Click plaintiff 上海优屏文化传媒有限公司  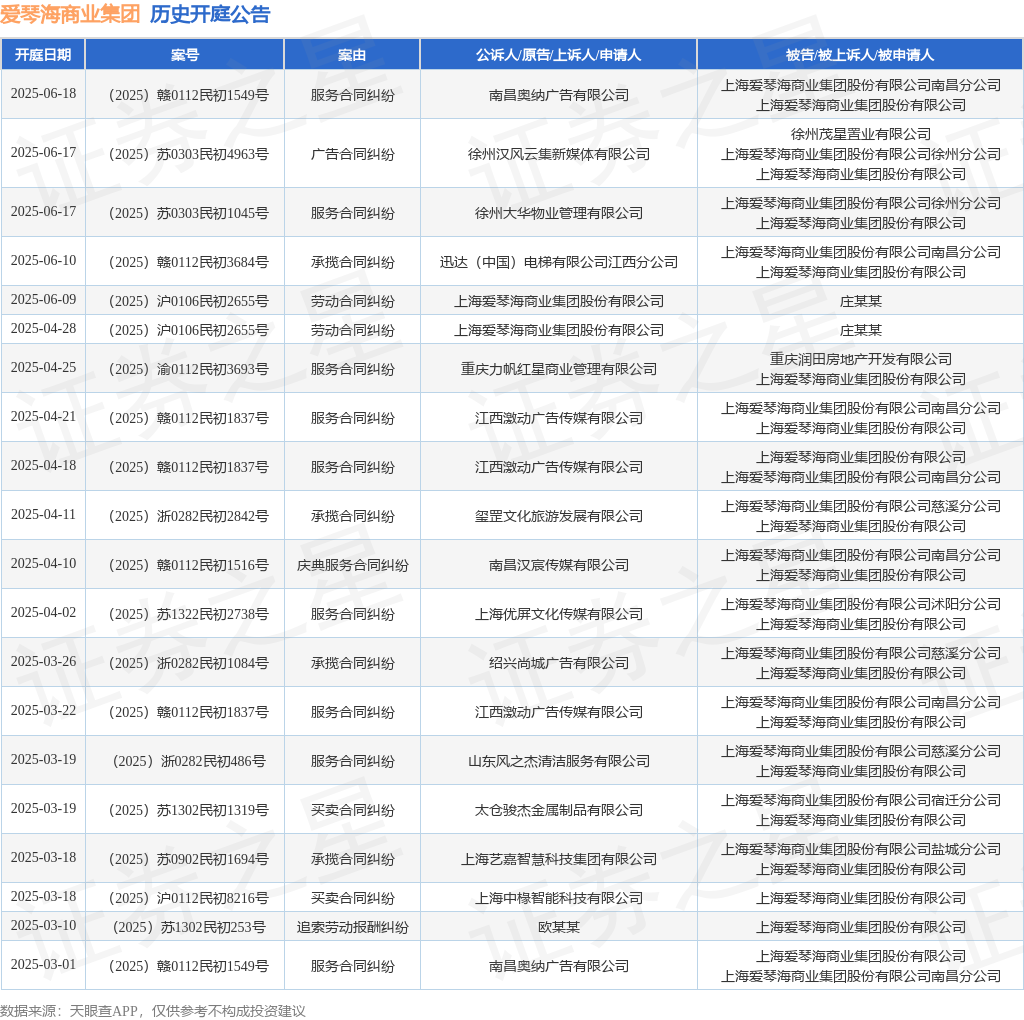point(559,614)
